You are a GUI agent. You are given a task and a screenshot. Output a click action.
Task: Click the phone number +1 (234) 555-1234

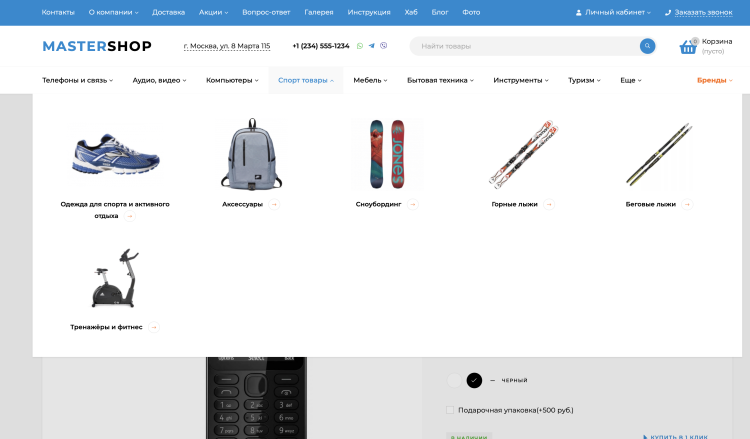[x=321, y=46]
